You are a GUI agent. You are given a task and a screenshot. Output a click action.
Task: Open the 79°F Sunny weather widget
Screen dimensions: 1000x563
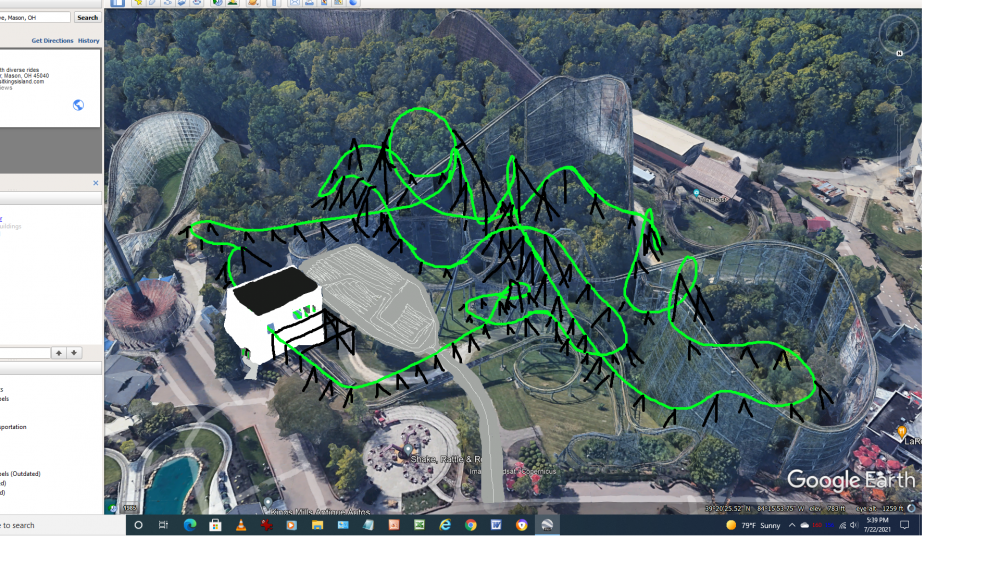pos(758,525)
